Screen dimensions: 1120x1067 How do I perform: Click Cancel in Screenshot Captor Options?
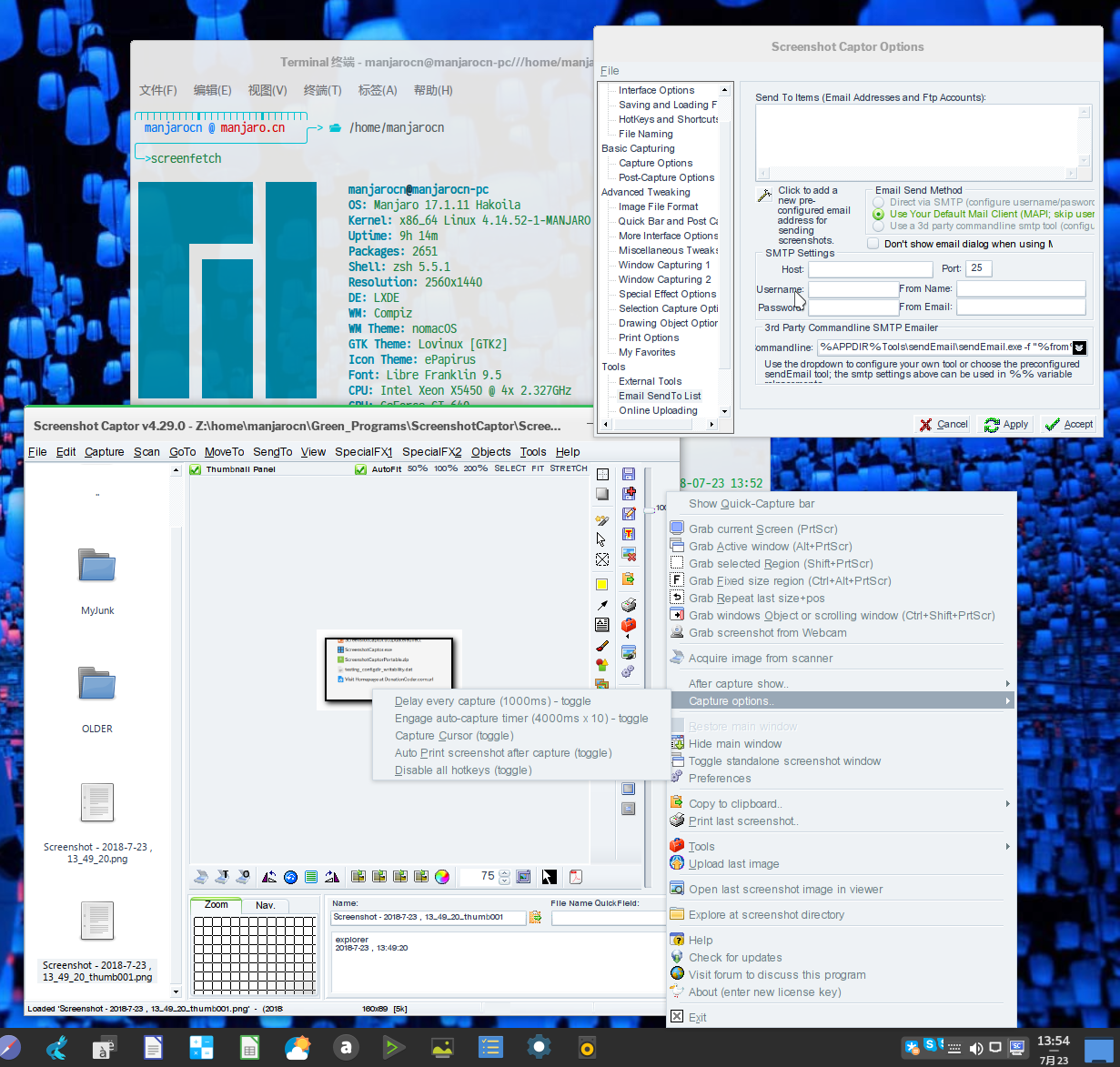click(x=943, y=424)
